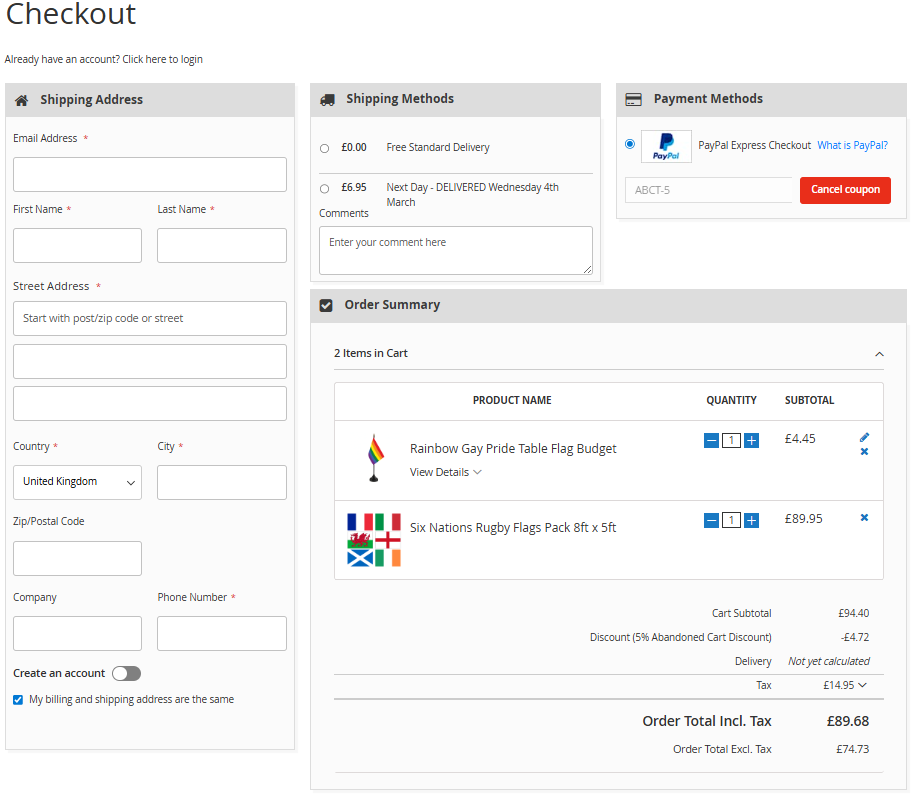
Task: Toggle the Create an account switch
Action: [126, 673]
